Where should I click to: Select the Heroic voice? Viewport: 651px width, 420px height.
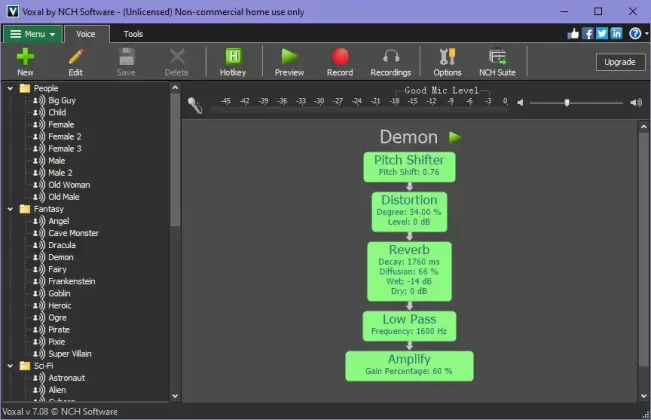tap(60, 305)
